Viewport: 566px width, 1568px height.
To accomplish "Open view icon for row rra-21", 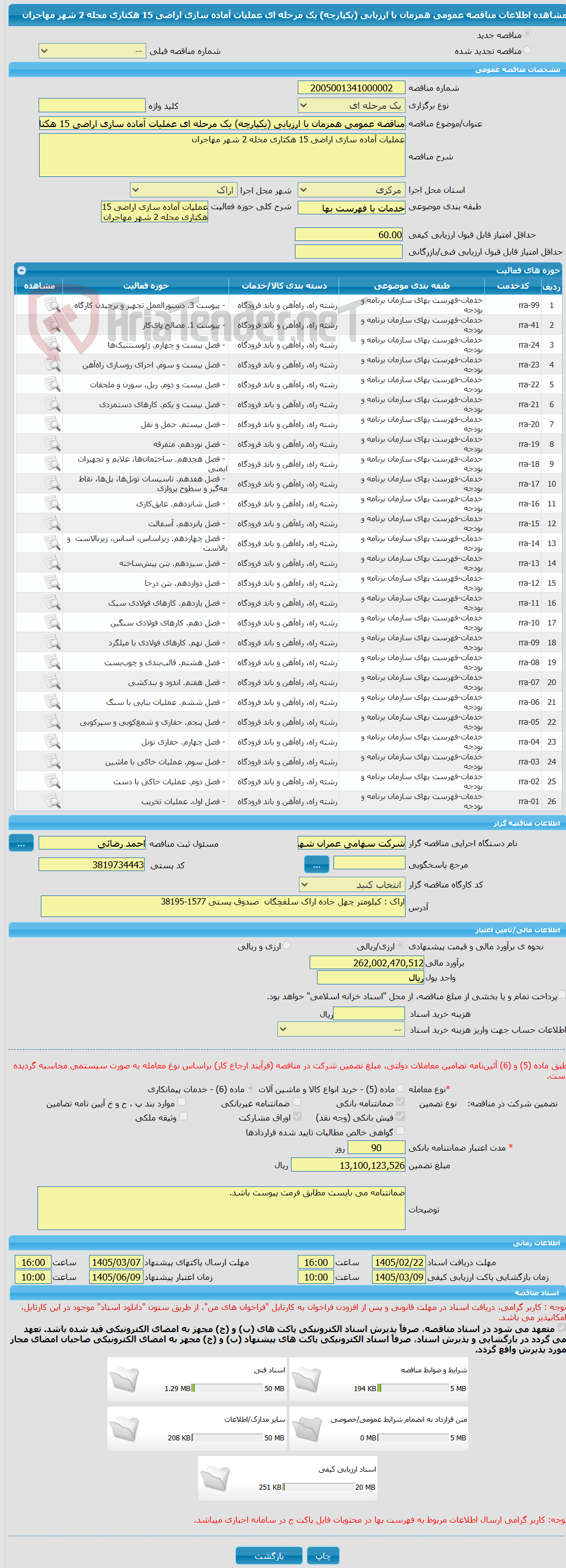I will [52, 404].
